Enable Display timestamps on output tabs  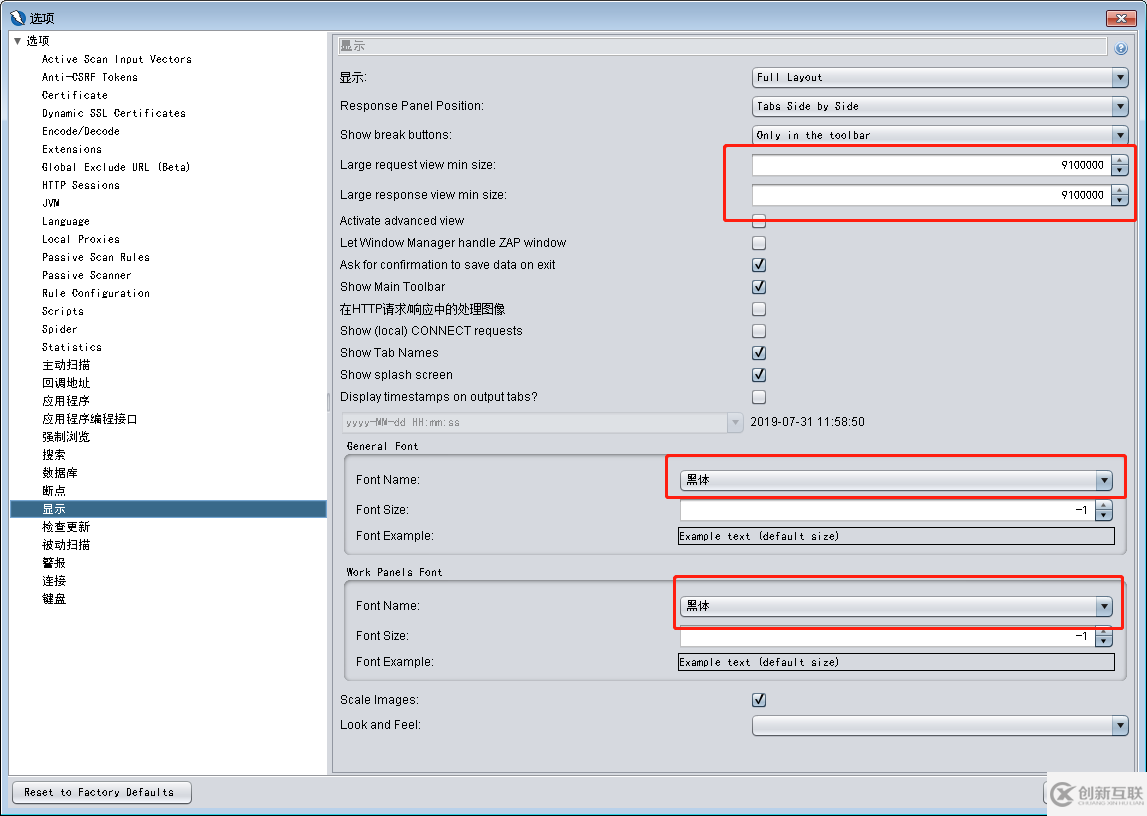759,397
